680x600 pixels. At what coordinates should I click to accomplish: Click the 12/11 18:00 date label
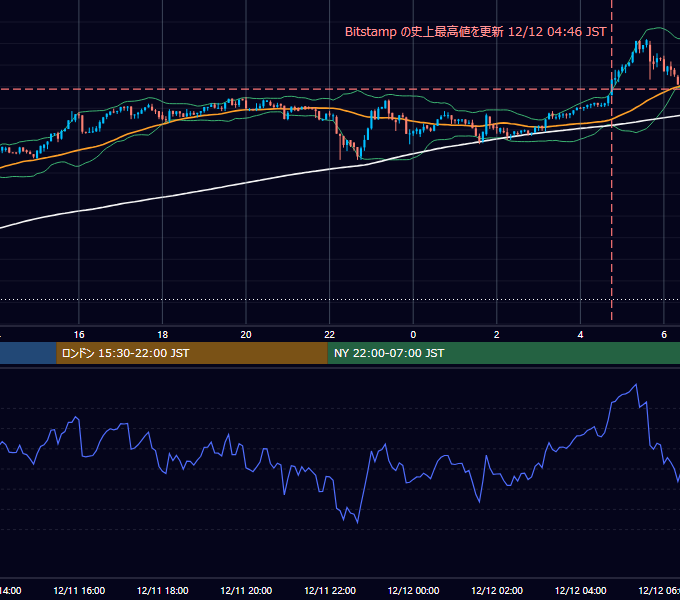click(x=163, y=590)
